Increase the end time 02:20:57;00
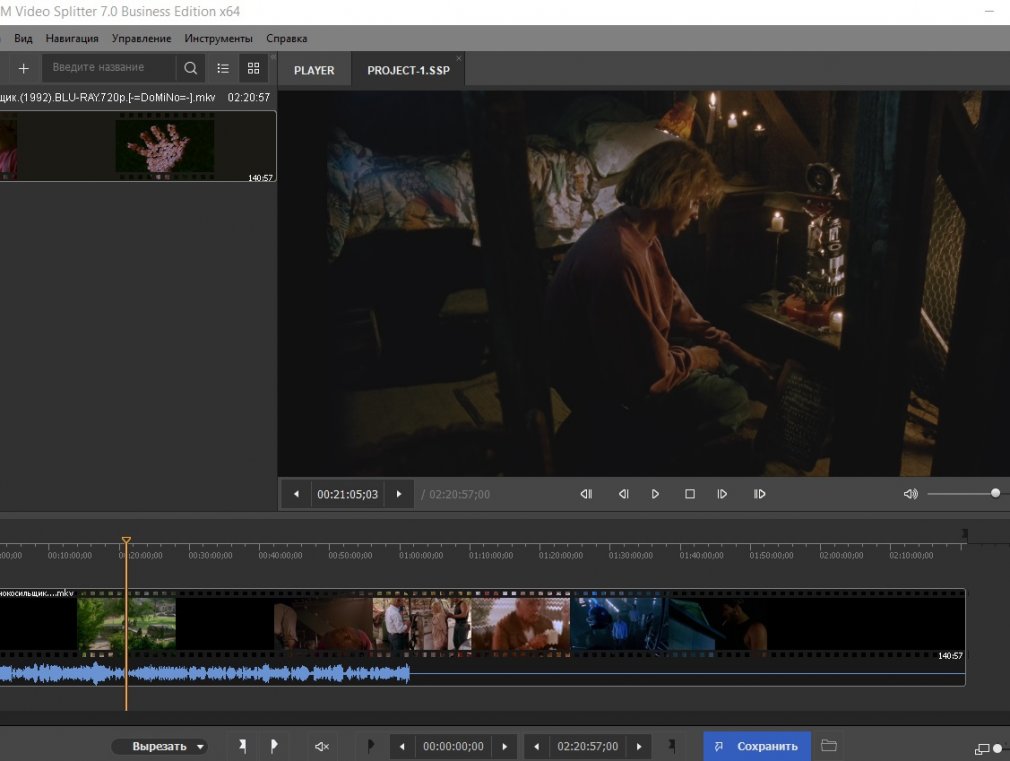Viewport: 1010px width, 761px height. click(639, 746)
